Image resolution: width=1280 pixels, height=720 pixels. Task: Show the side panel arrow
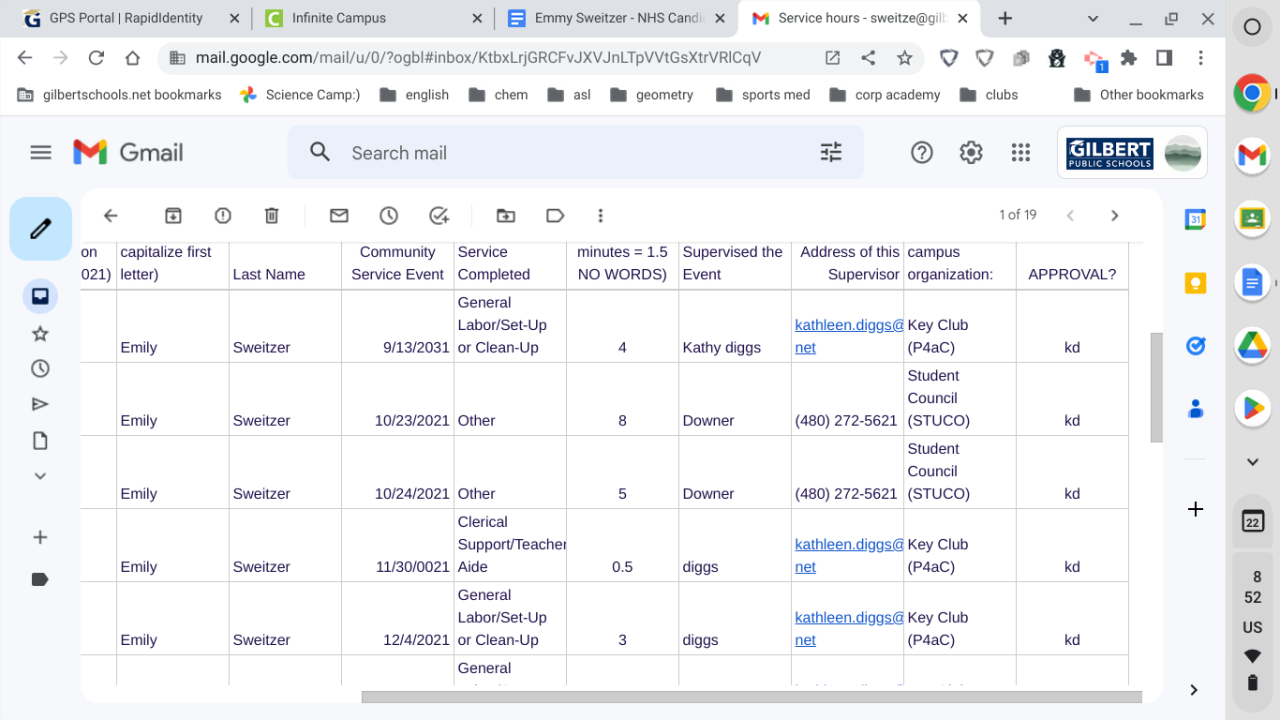click(1194, 689)
